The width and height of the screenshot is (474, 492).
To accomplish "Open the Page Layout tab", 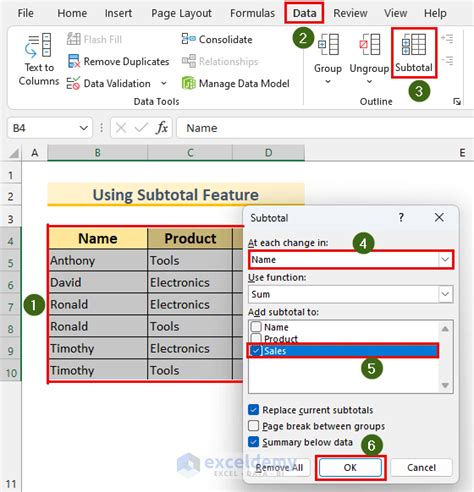I will tap(181, 13).
